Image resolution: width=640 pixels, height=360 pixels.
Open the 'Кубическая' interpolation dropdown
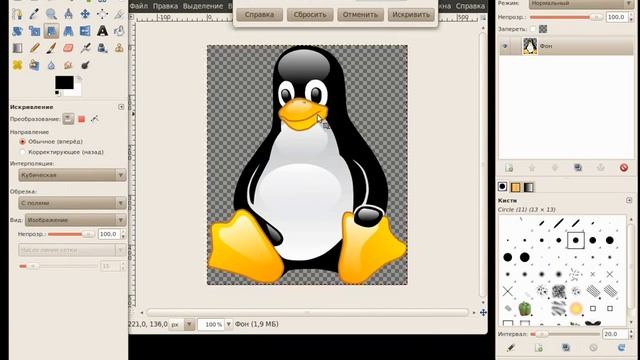point(72,175)
